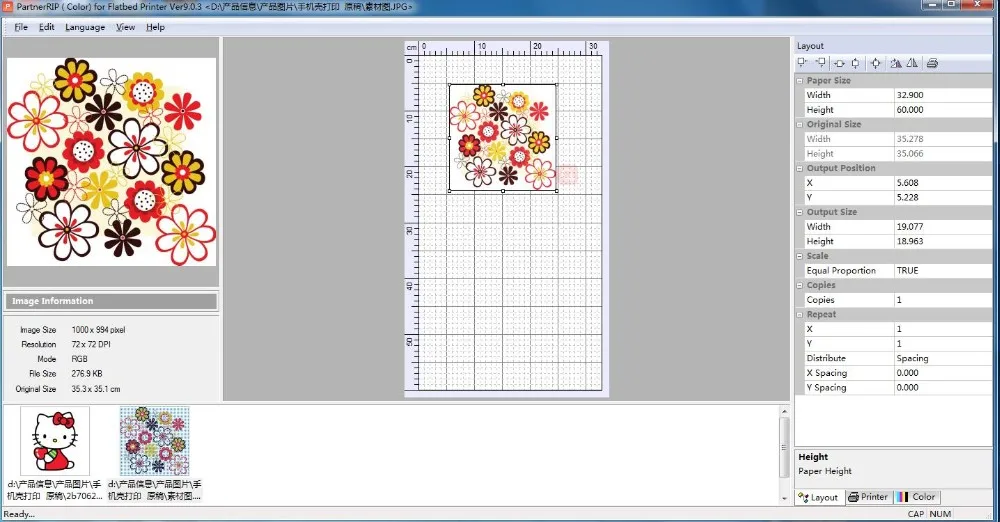The height and width of the screenshot is (522, 1000).
Task: Open the Help menu
Action: pos(155,27)
